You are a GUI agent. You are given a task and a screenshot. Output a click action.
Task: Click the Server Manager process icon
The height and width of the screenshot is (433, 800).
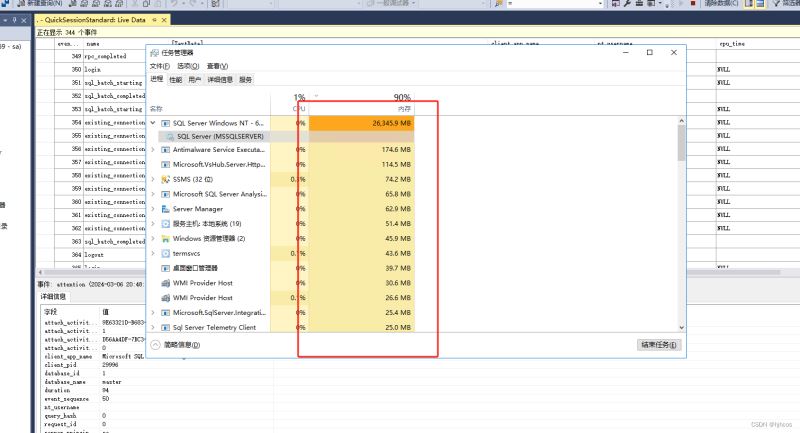[165, 209]
